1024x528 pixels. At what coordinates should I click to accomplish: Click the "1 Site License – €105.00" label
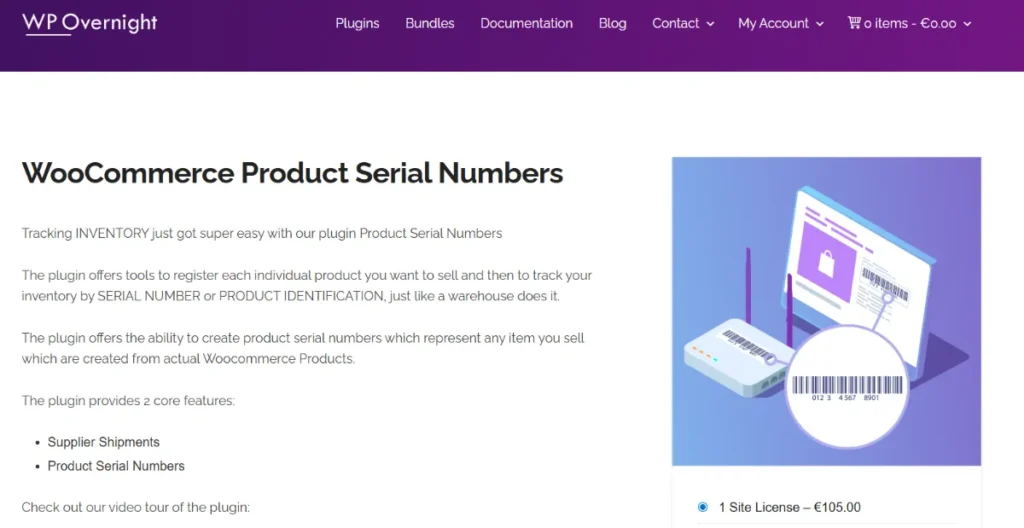(789, 508)
